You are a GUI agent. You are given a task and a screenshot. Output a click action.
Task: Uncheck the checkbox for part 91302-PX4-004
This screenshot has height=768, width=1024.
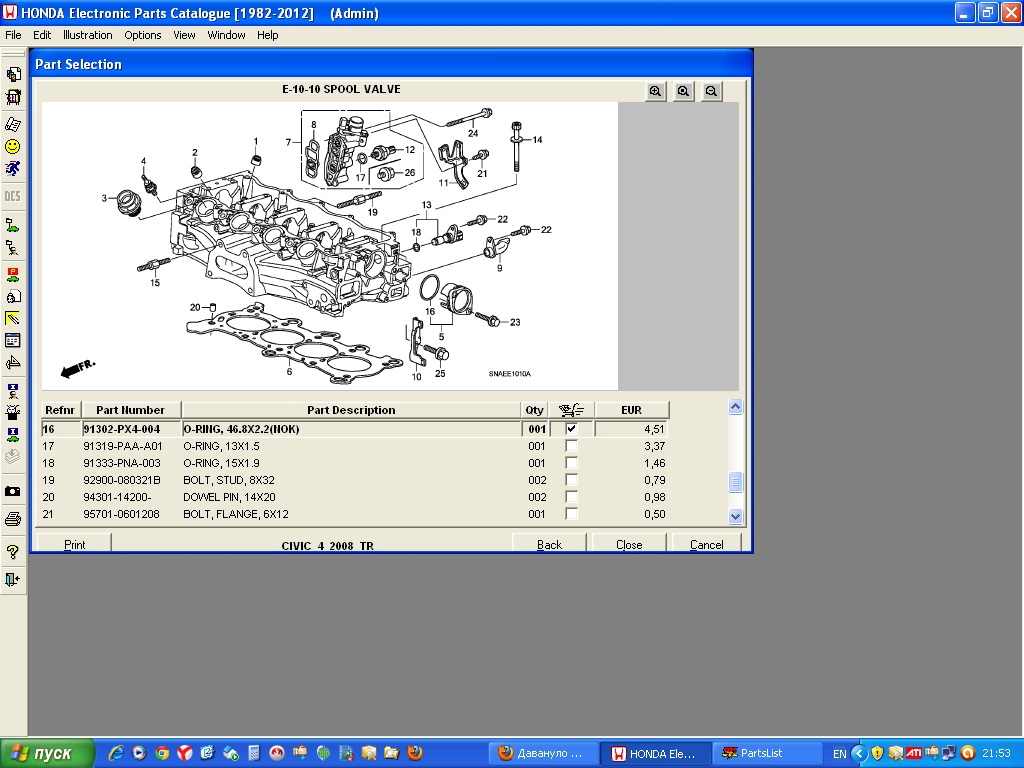pyautogui.click(x=571, y=429)
